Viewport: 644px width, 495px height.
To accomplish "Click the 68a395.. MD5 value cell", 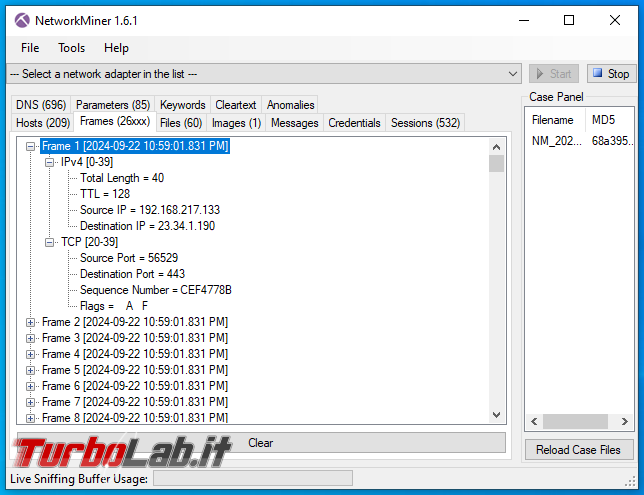I will [612, 141].
